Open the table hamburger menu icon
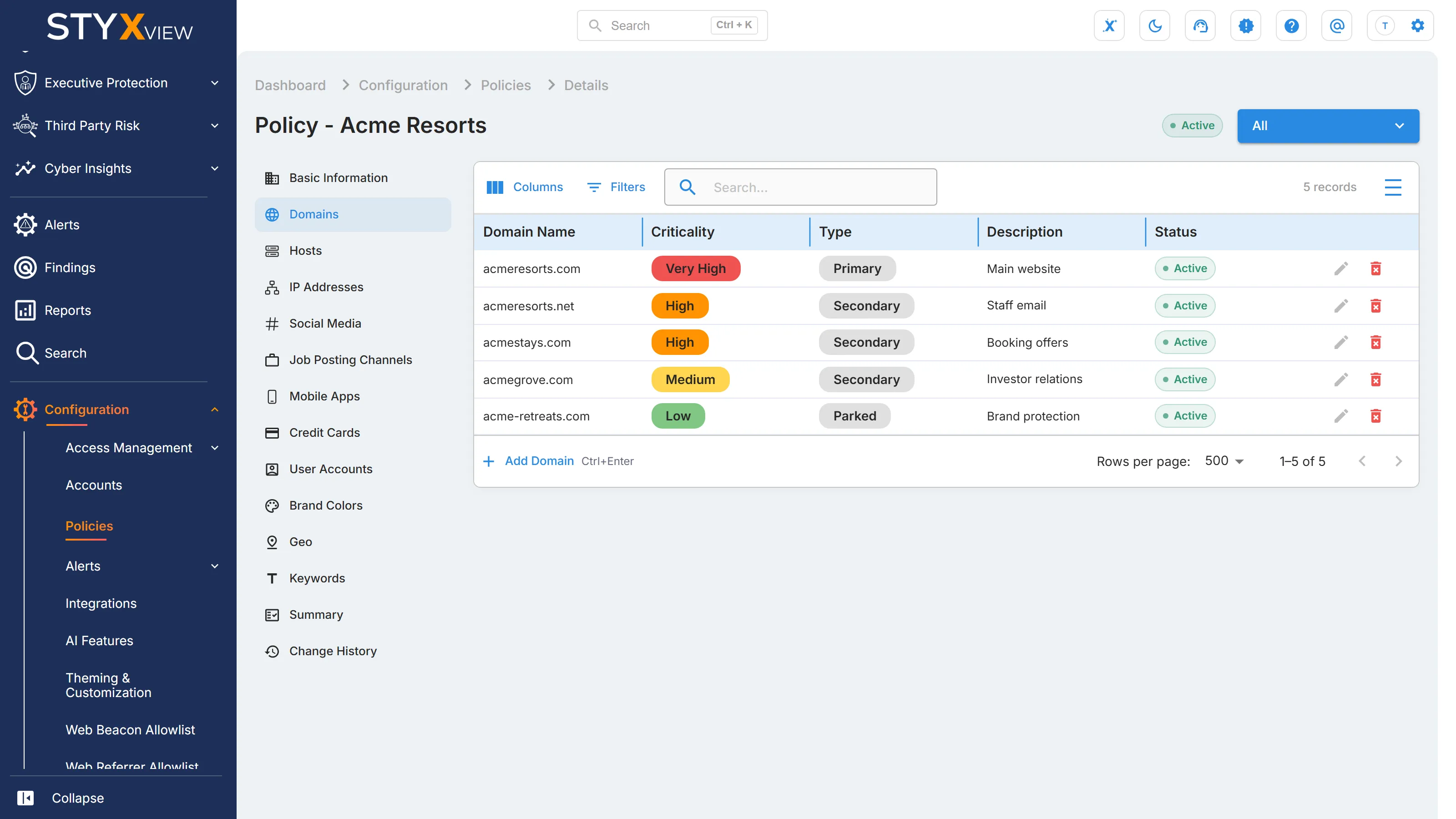Image resolution: width=1456 pixels, height=819 pixels. click(x=1392, y=187)
